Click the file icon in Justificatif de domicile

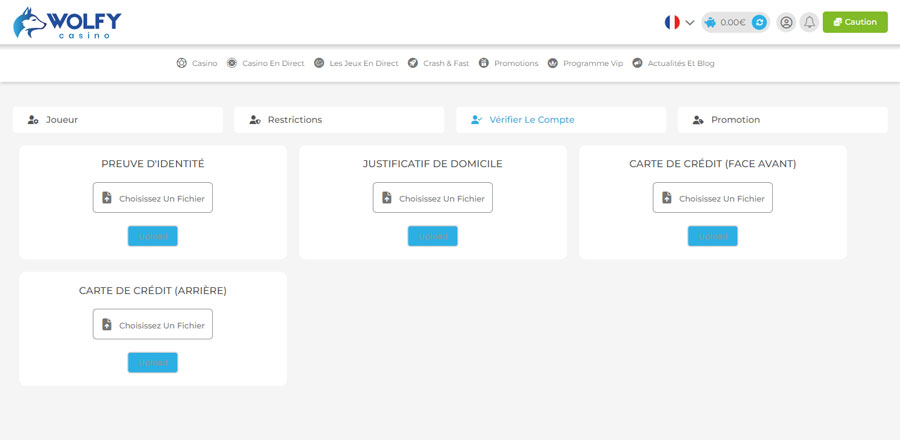(387, 198)
